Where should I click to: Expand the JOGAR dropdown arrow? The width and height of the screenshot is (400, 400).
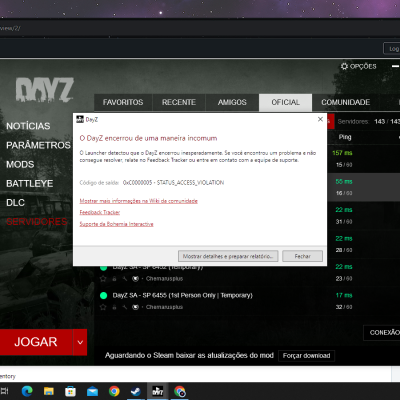[x=80, y=342]
